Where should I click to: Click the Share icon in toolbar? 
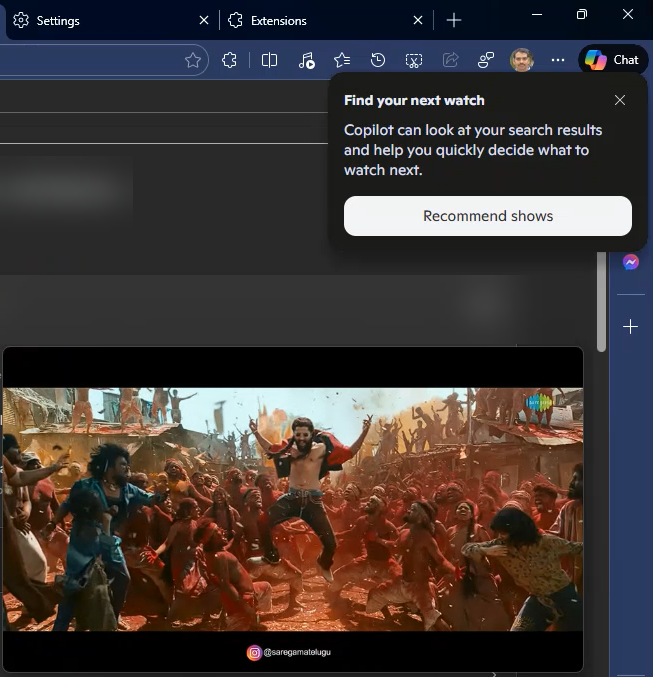[x=450, y=60]
